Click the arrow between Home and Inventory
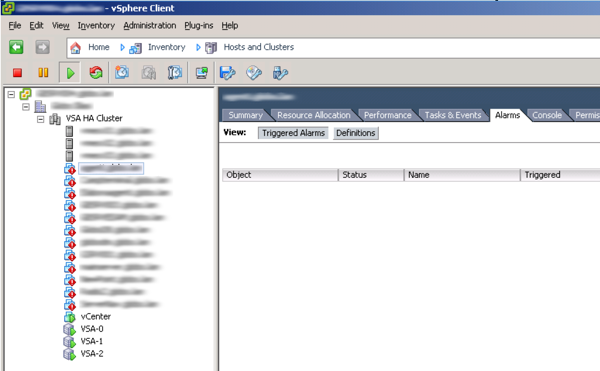Screen dimensions: 600x371 [x=122, y=47]
